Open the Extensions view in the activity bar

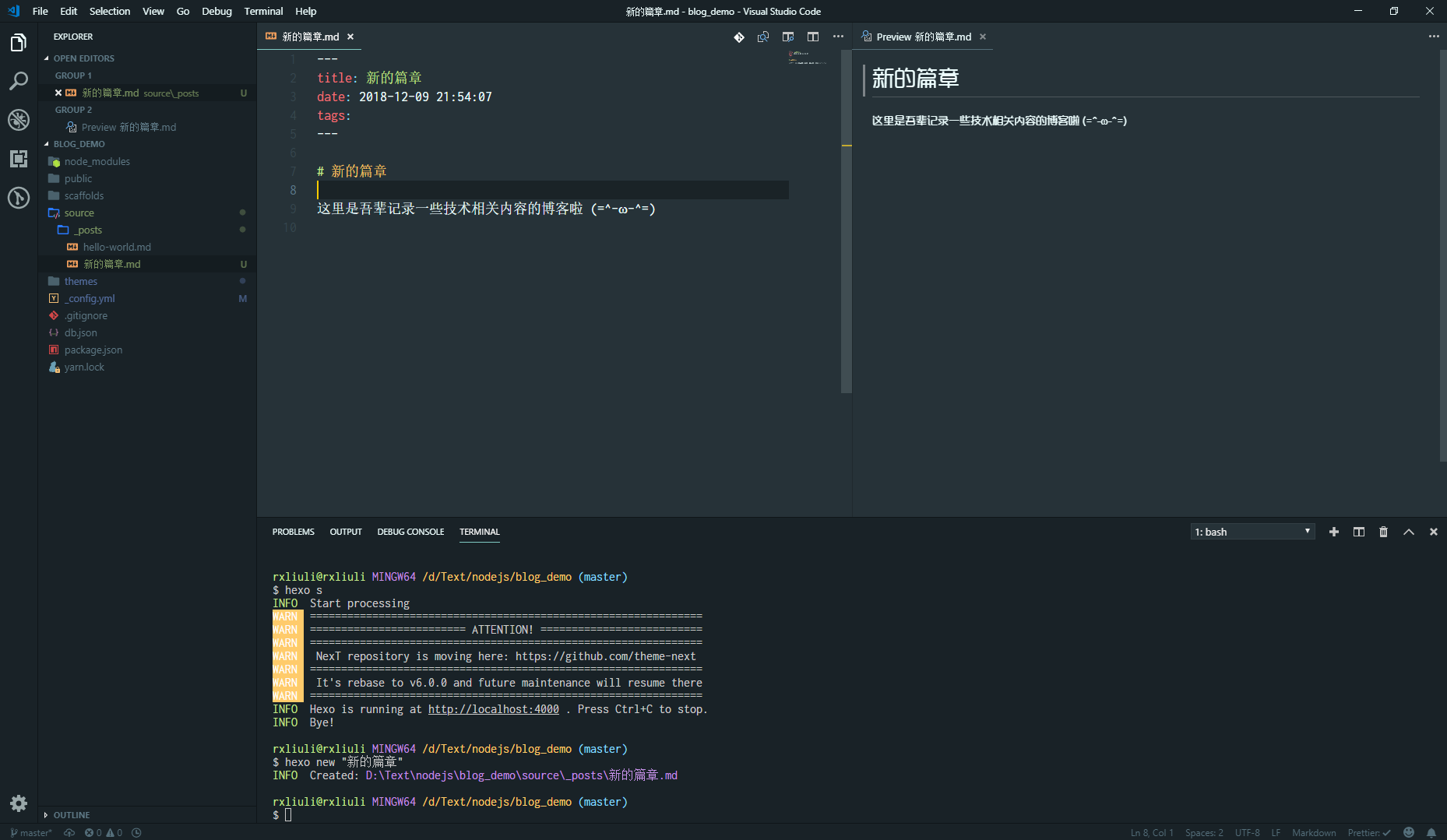(19, 159)
